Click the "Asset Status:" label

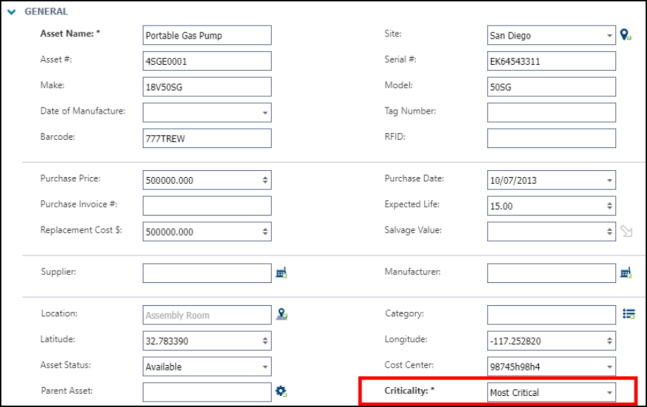tap(65, 365)
